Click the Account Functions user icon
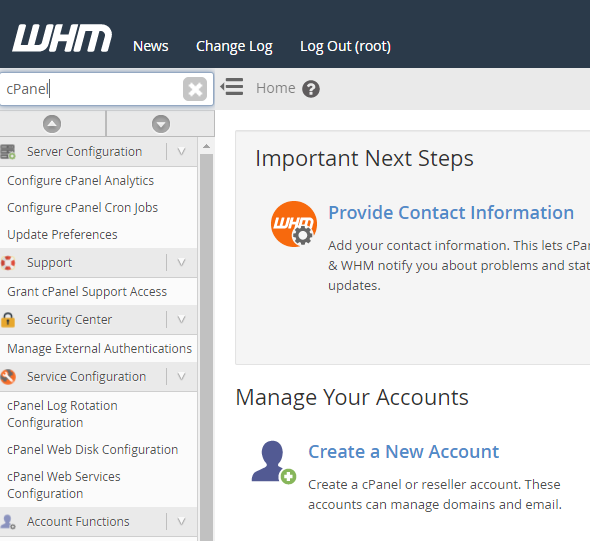This screenshot has height=541, width=590. [x=8, y=522]
